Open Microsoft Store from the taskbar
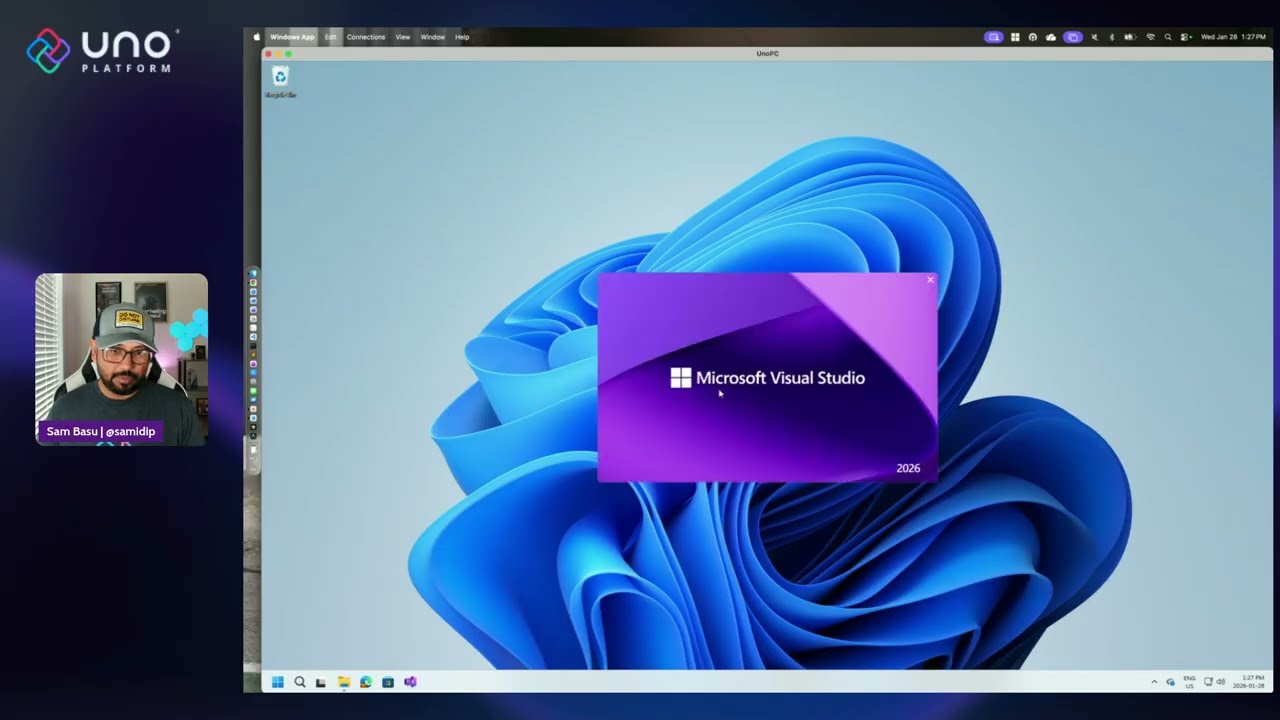The width and height of the screenshot is (1280, 720). coord(388,682)
